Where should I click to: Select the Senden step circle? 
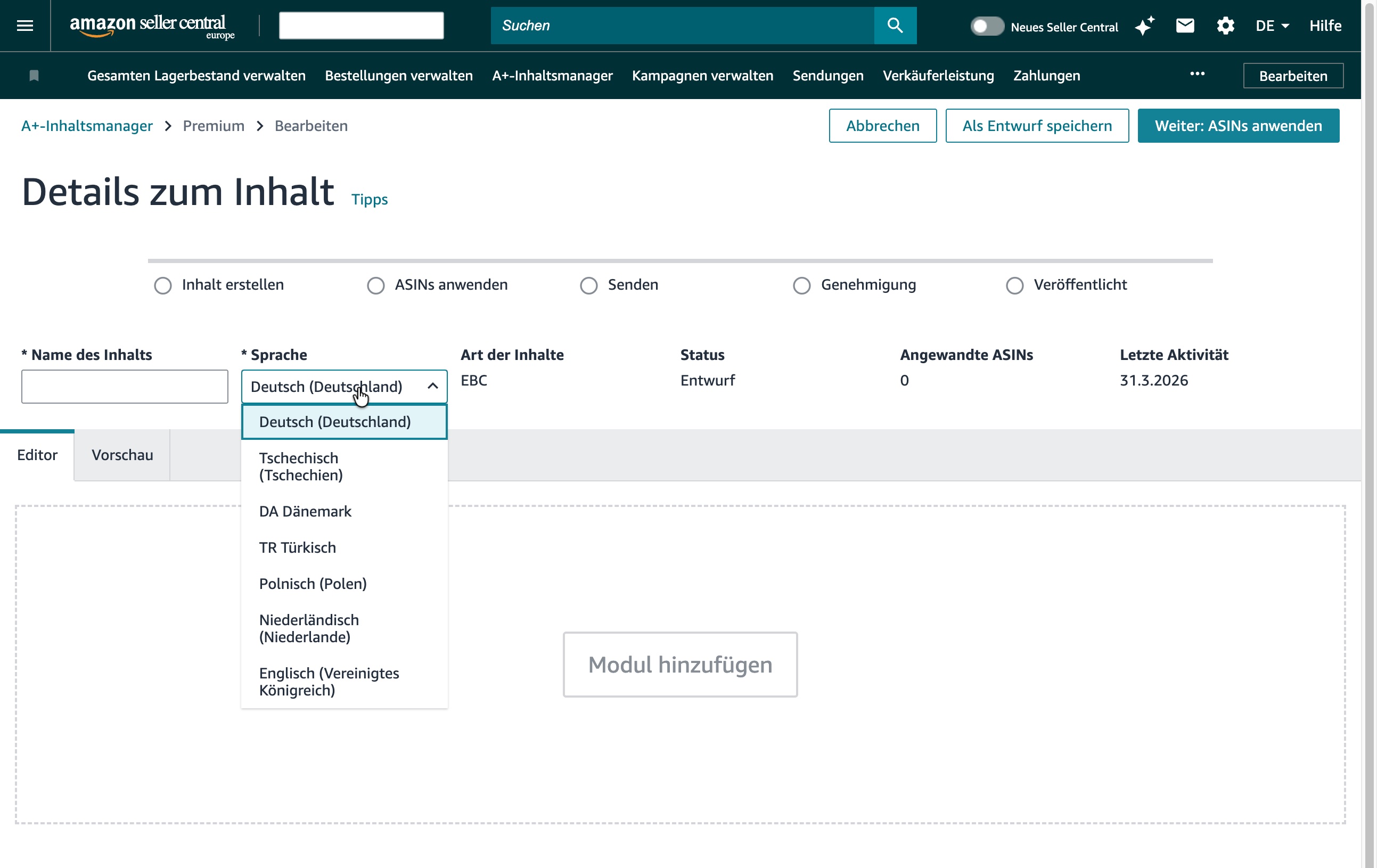[x=588, y=285]
